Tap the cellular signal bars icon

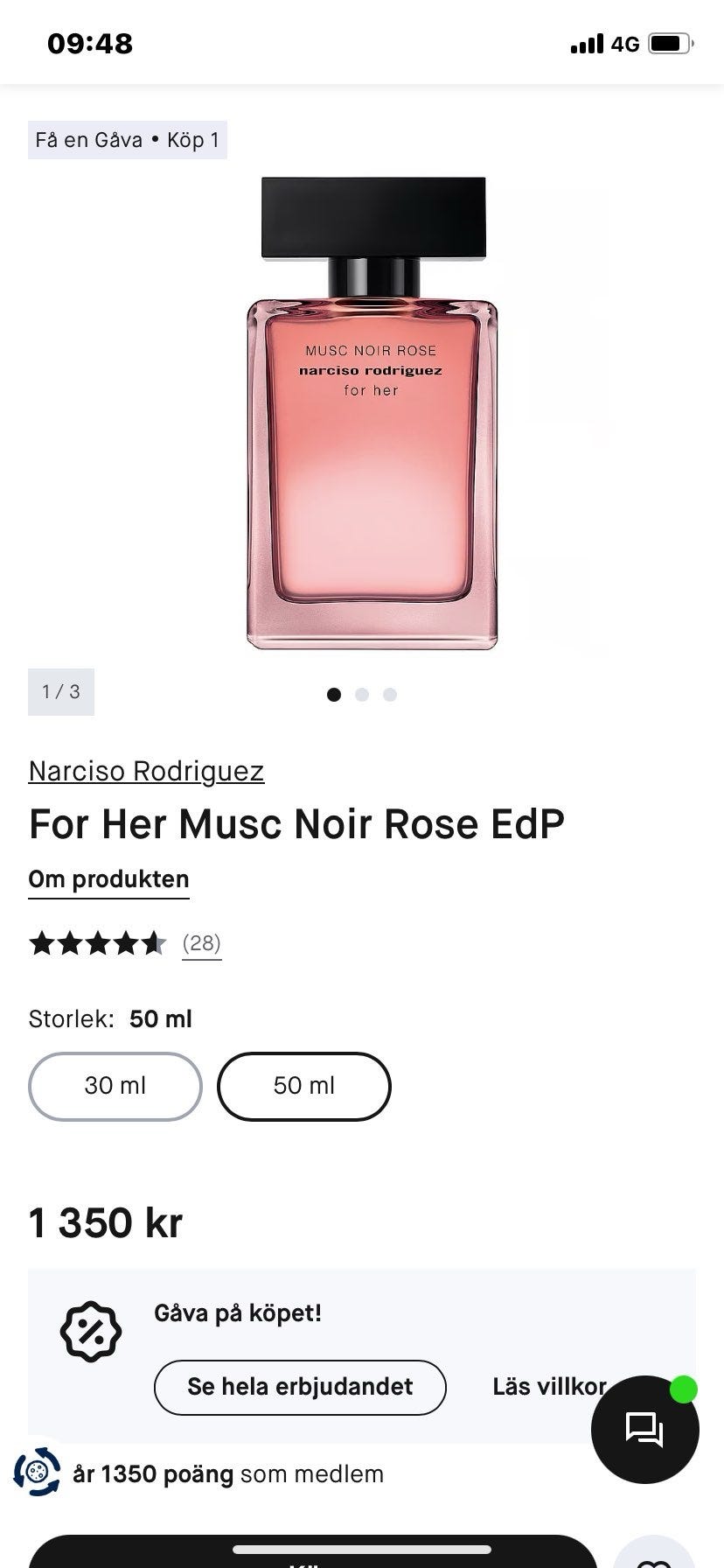(x=587, y=44)
